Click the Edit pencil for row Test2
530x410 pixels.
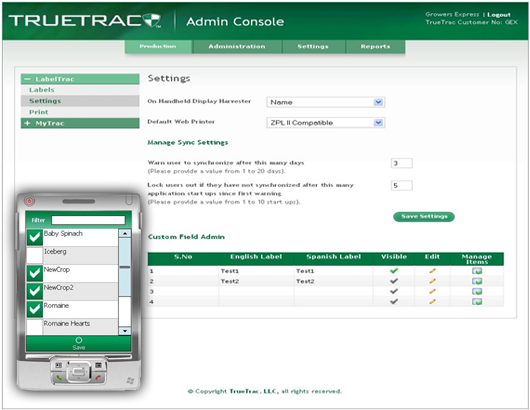tap(432, 281)
